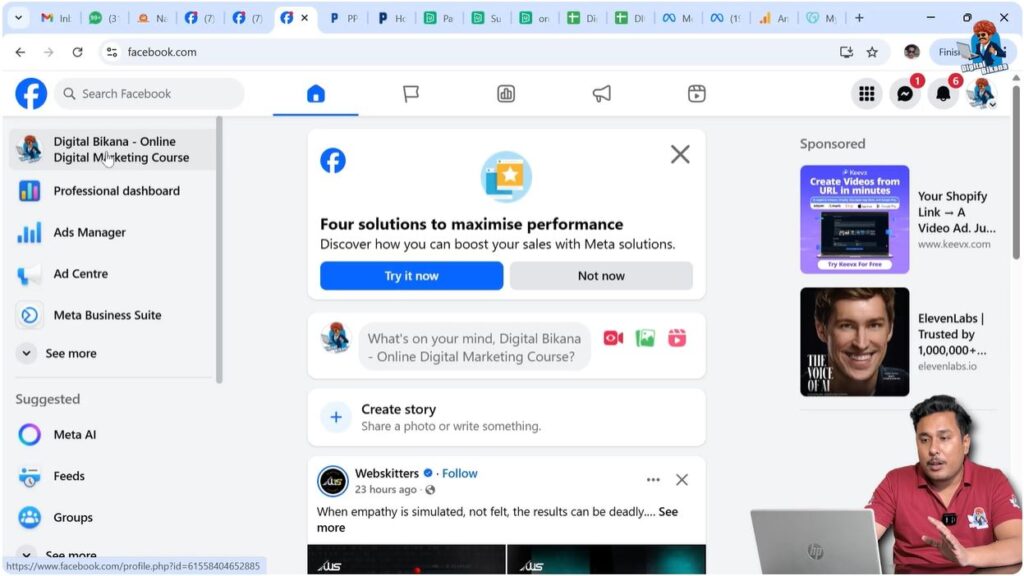The width and height of the screenshot is (1024, 576).
Task: Go back in the browser
Action: coord(20,52)
